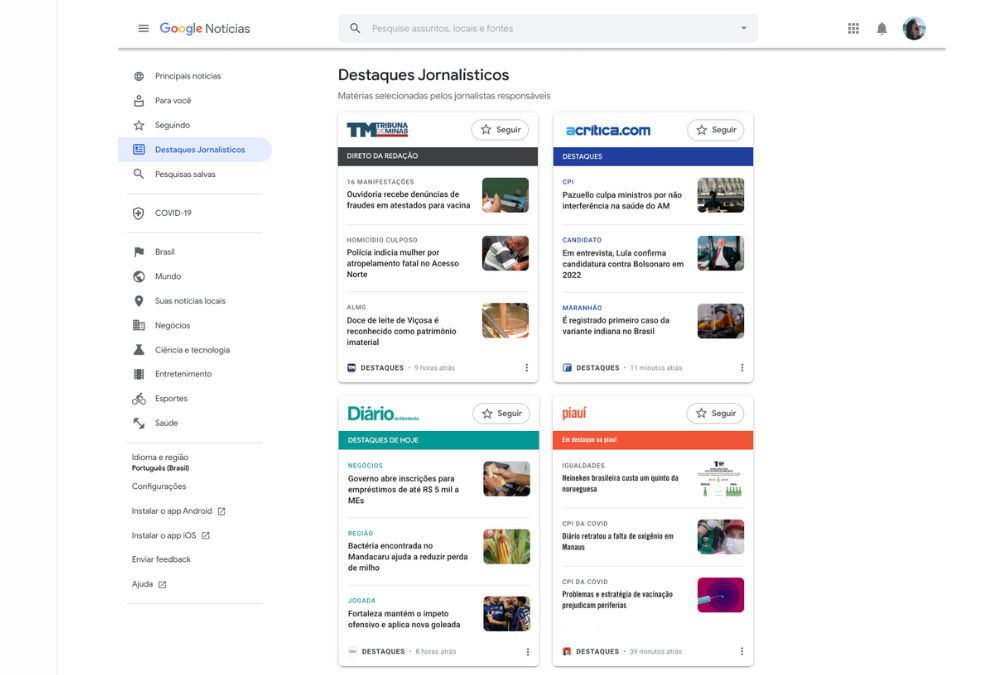Click Enviar feedback
Image resolution: width=990 pixels, height=675 pixels.
point(161,559)
